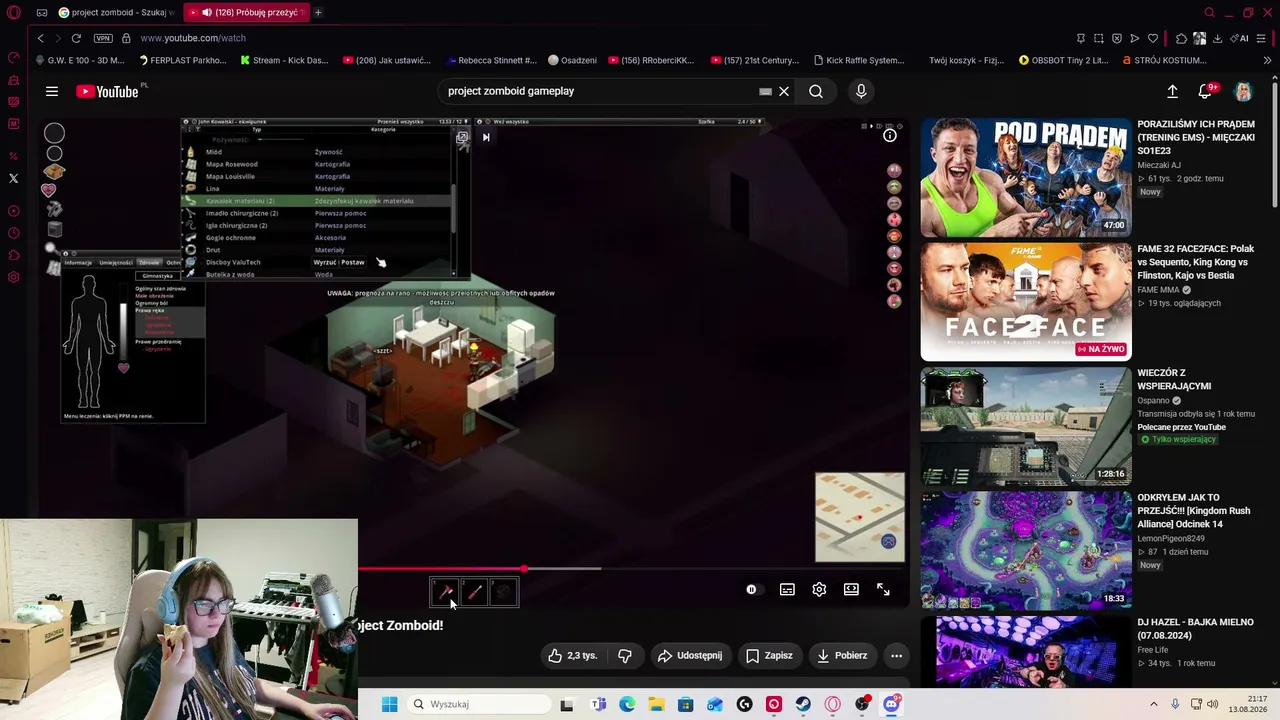Focus the address bar www.youtube.com/watch

pos(193,38)
